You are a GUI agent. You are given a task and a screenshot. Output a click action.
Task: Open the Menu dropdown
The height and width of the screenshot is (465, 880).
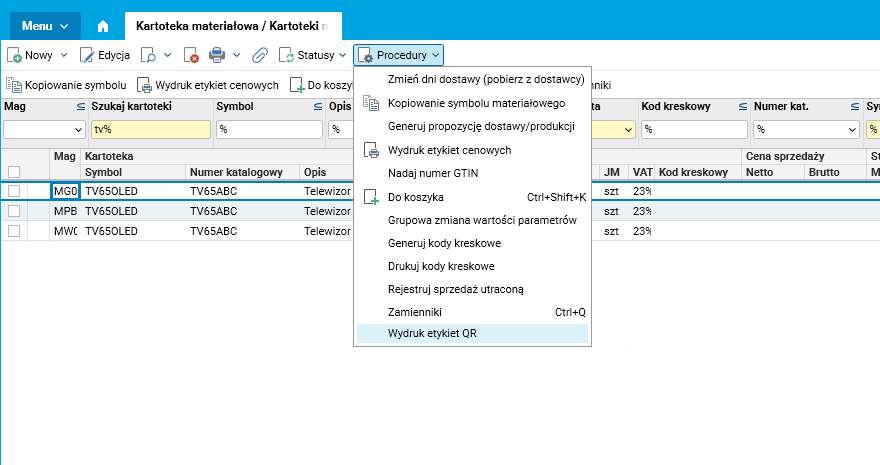click(x=45, y=26)
